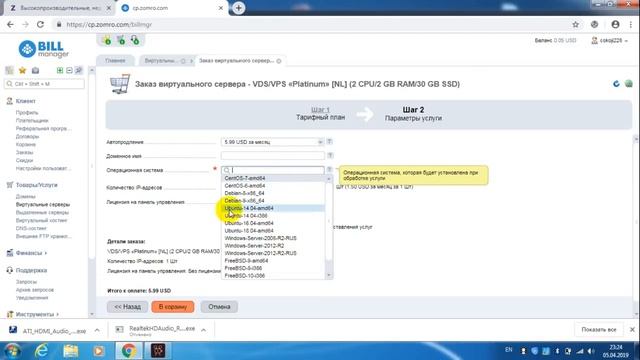
Task: Open Chrome profile avatar menu
Action: 615,24
